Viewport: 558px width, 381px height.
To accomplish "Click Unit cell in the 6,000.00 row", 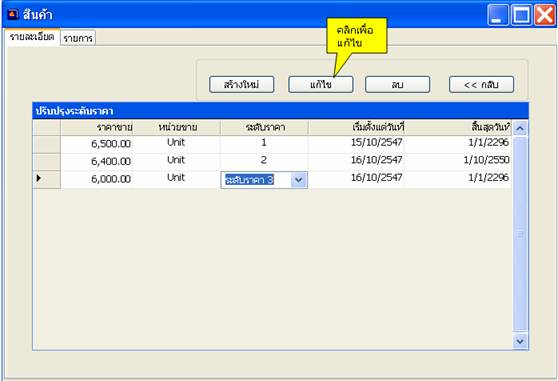I will click(177, 179).
